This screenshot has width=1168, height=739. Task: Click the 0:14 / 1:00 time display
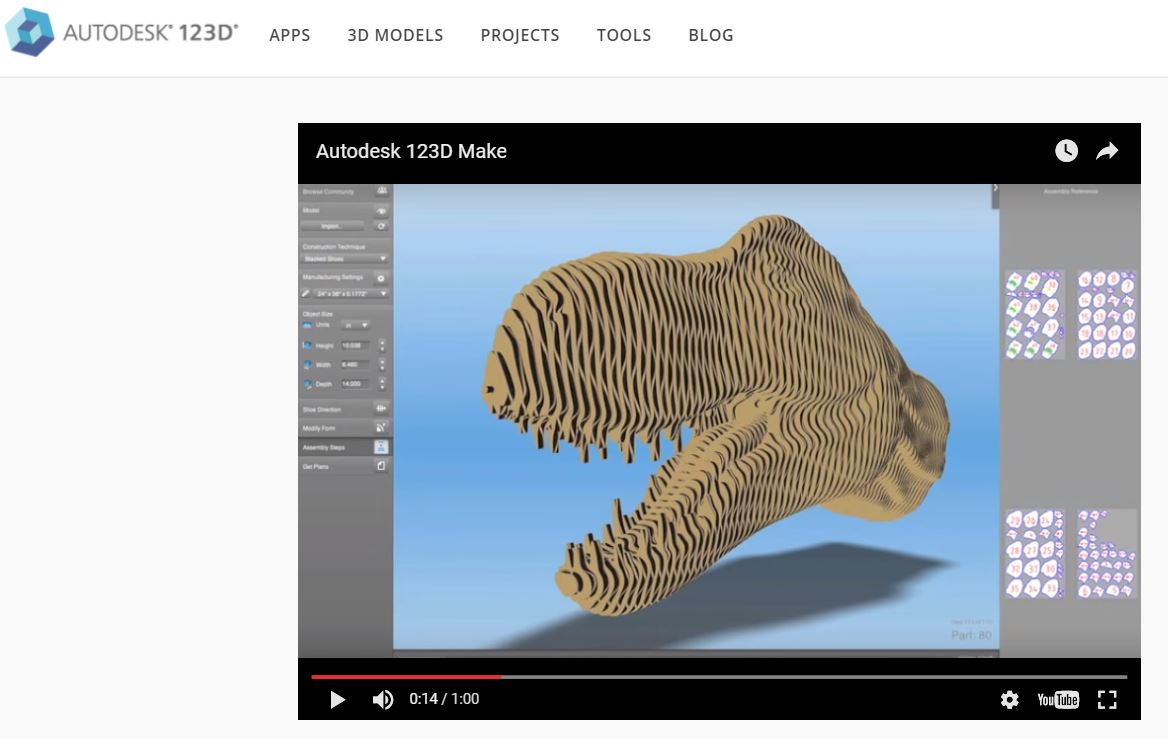444,699
